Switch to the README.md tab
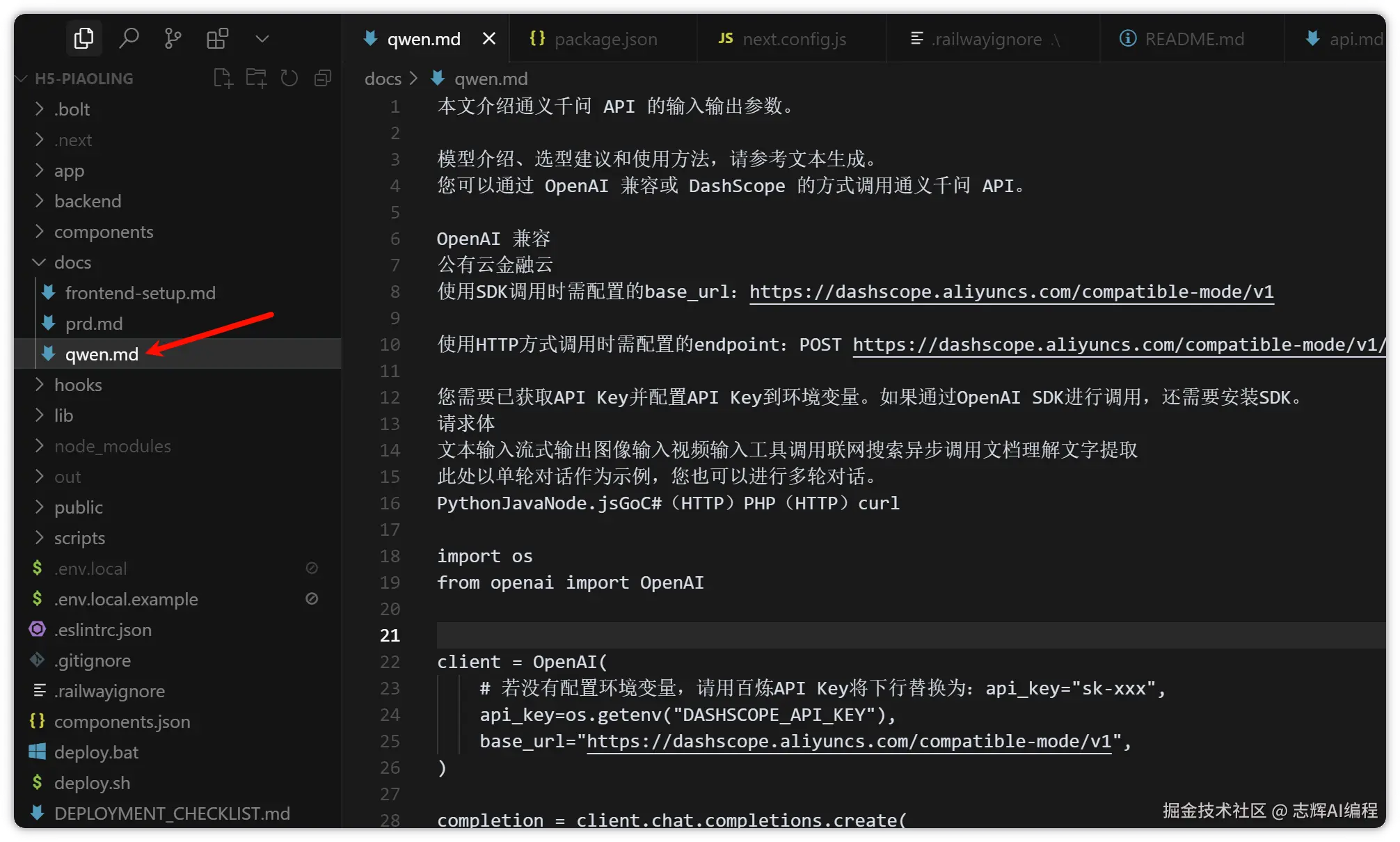Viewport: 1400px width, 842px height. point(1194,39)
